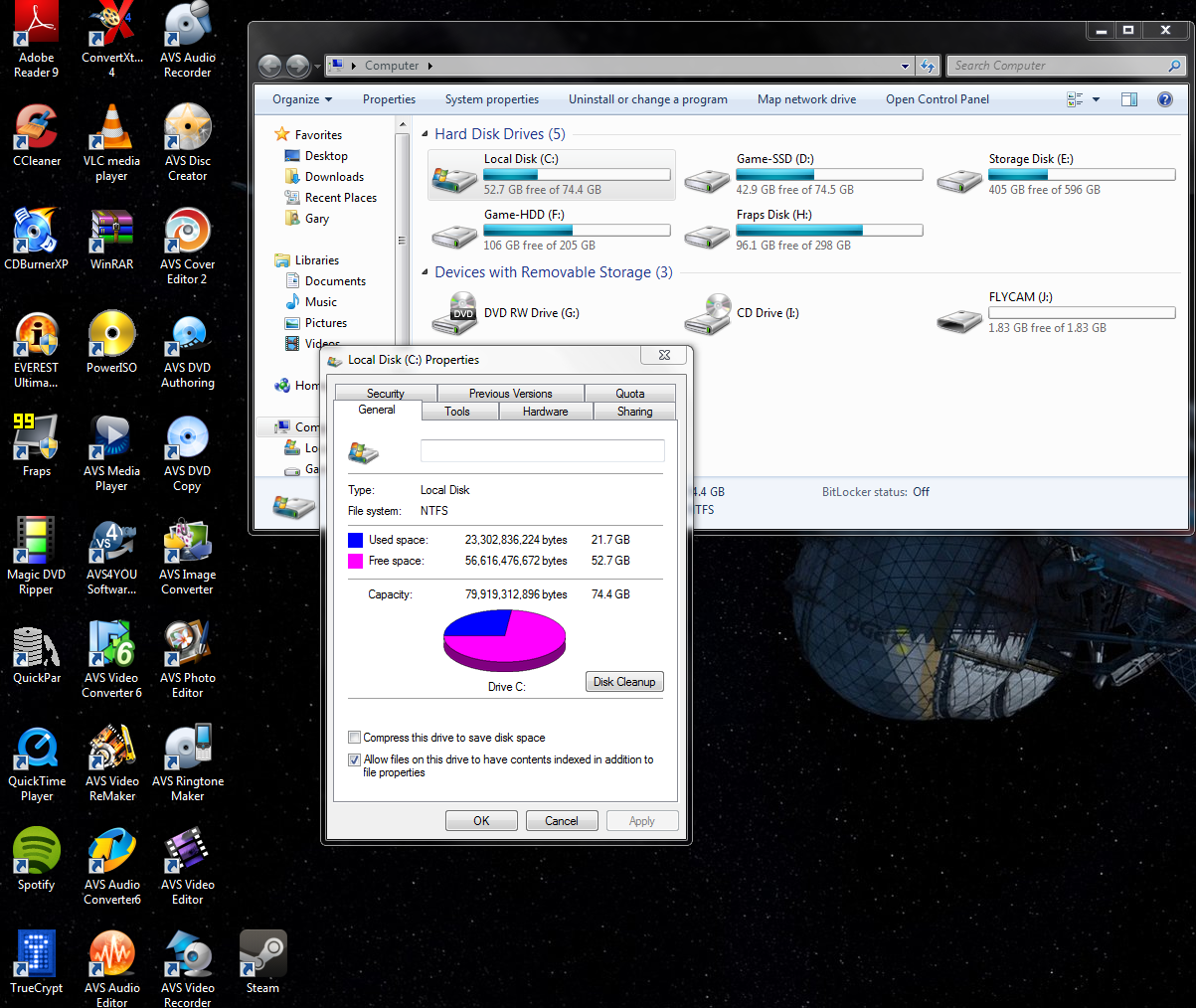Open the Hardware tab
This screenshot has height=1008, width=1196.
(545, 411)
